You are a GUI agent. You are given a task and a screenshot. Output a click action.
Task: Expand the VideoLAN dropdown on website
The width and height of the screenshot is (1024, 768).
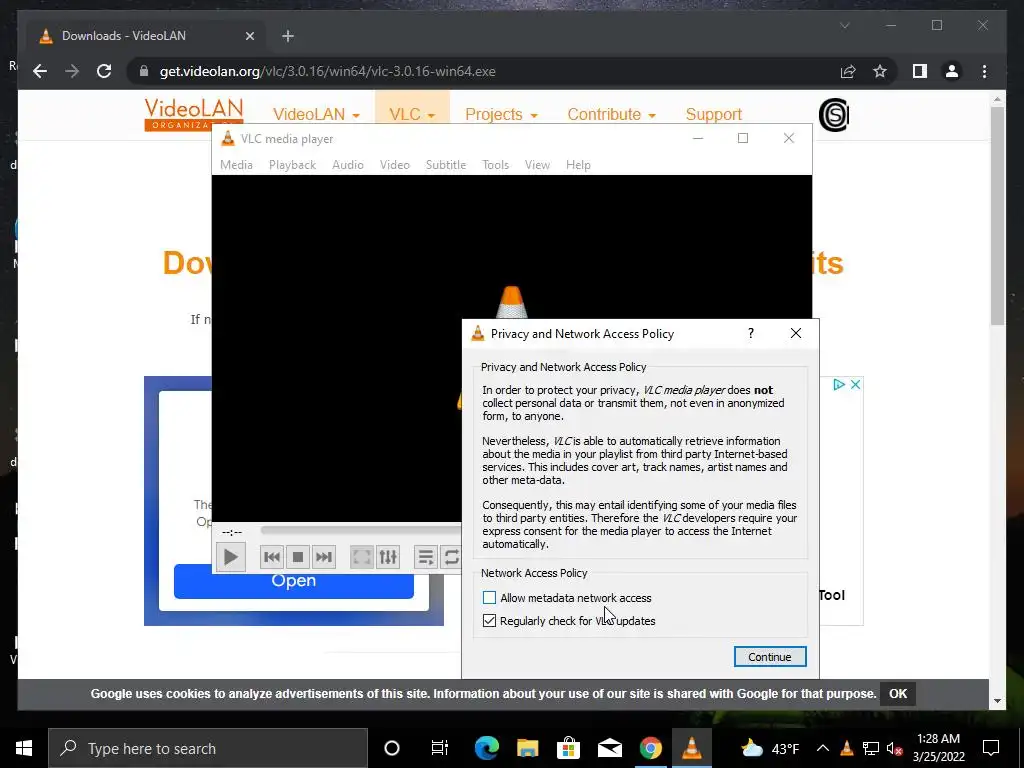[316, 114]
